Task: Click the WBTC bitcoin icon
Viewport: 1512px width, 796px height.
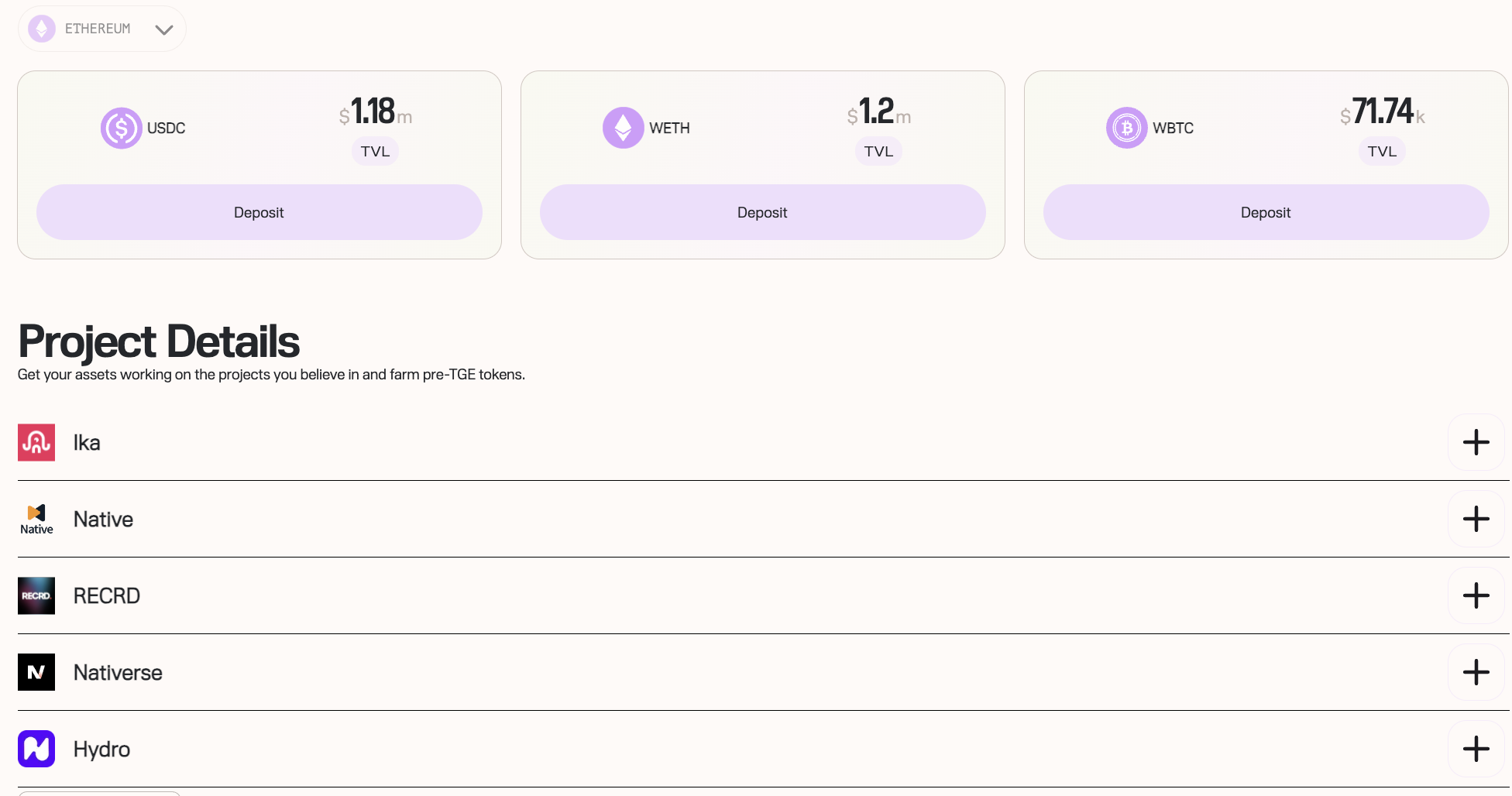Action: 1126,128
